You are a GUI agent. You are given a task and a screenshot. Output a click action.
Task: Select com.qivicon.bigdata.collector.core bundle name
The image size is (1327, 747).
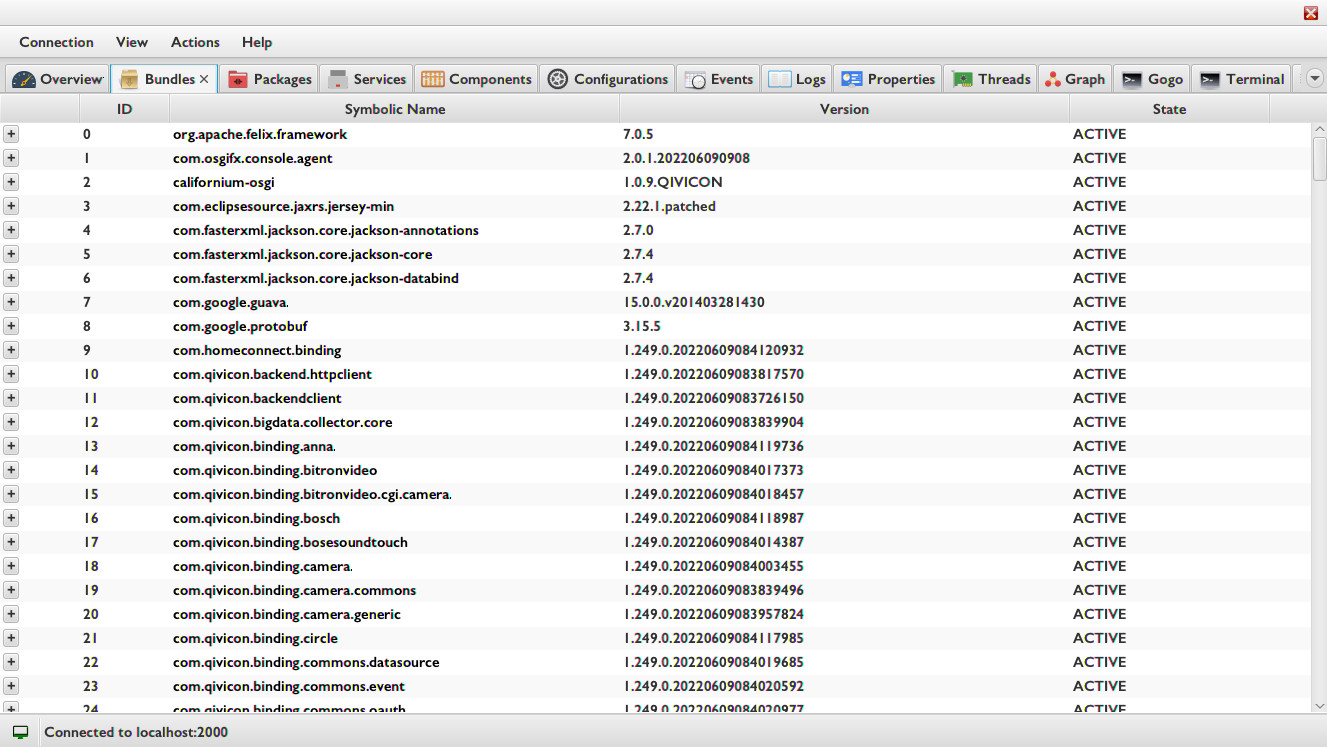(282, 422)
